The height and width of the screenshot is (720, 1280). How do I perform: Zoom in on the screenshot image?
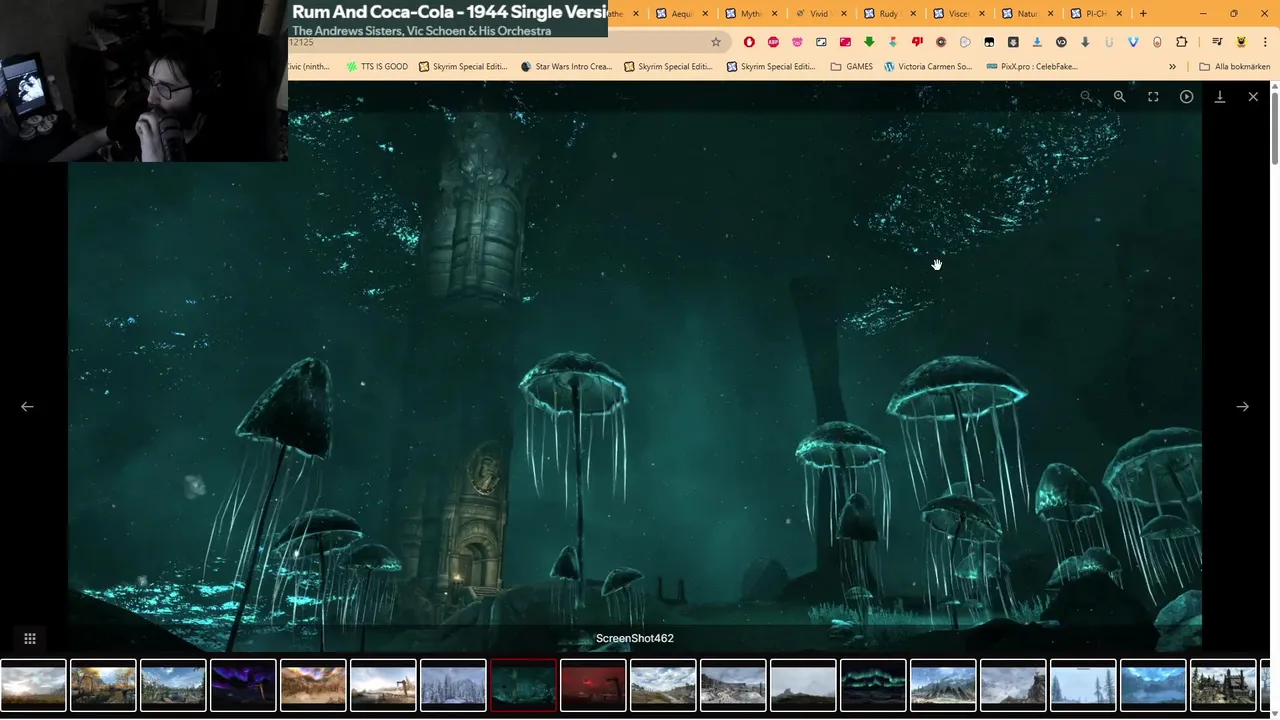[1119, 97]
